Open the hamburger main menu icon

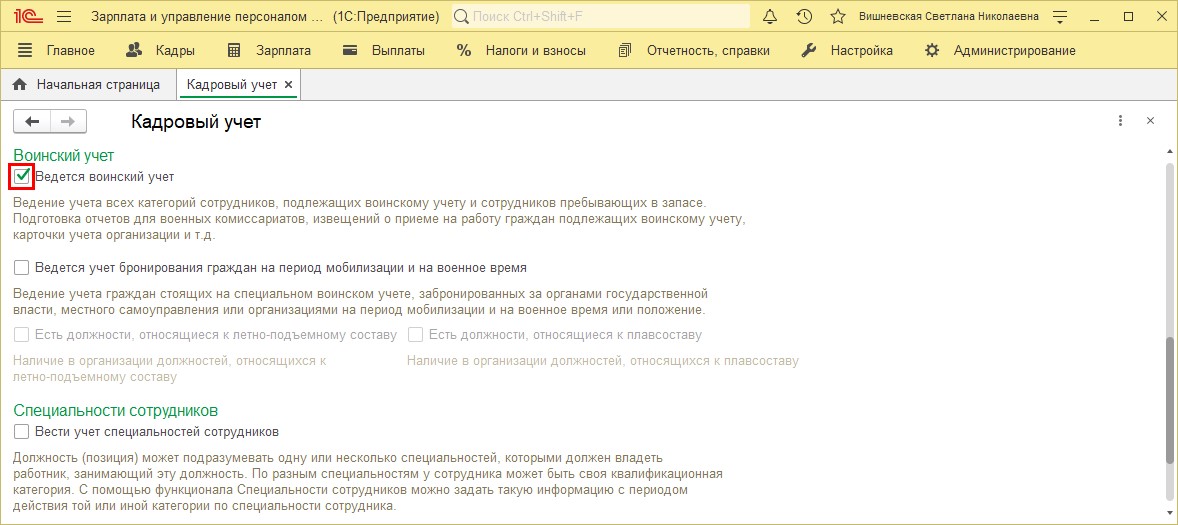pyautogui.click(x=64, y=17)
